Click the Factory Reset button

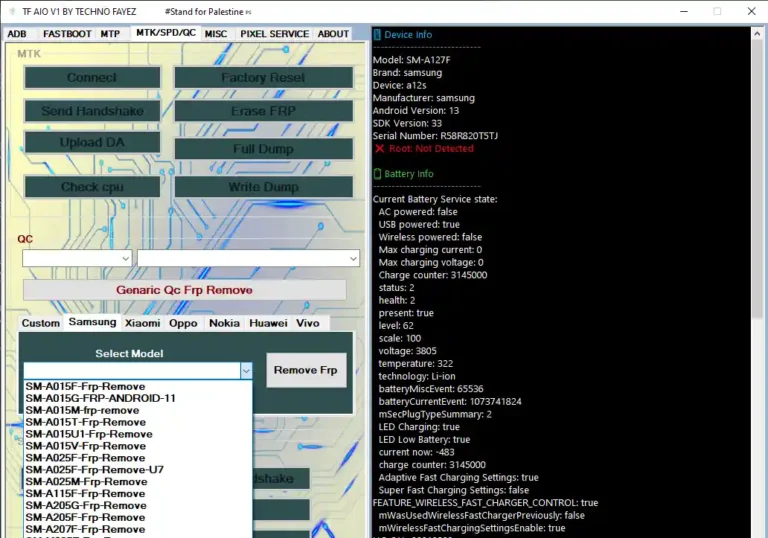(263, 78)
